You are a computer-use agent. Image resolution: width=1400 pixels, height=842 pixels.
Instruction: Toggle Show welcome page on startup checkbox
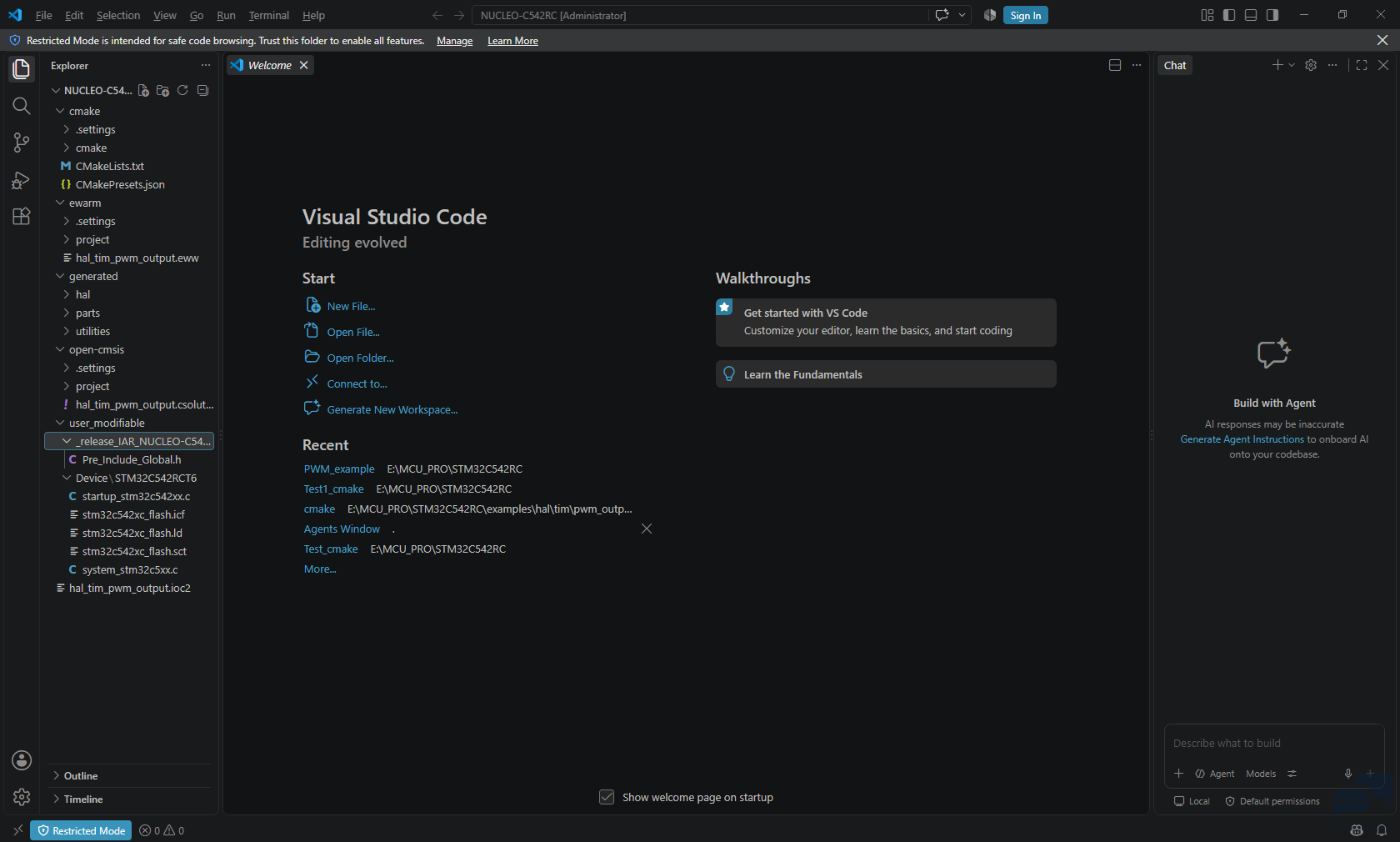607,797
